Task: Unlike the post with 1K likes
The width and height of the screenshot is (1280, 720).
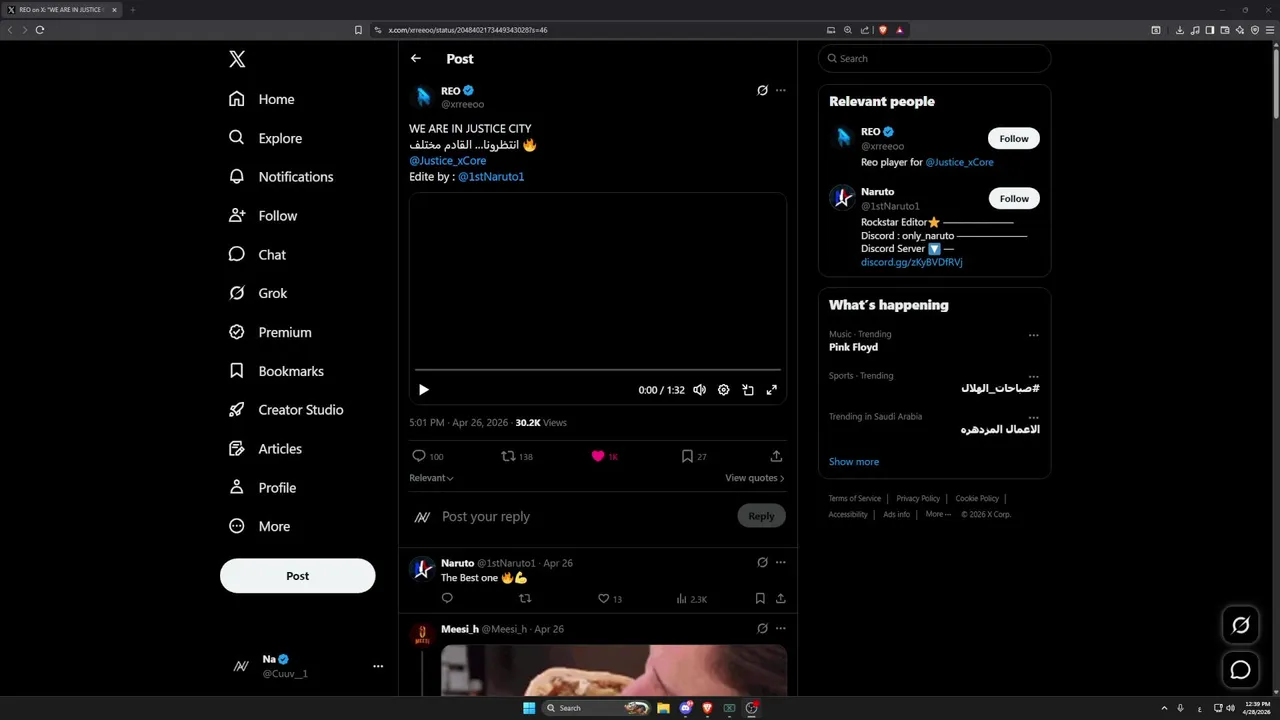Action: click(605, 456)
